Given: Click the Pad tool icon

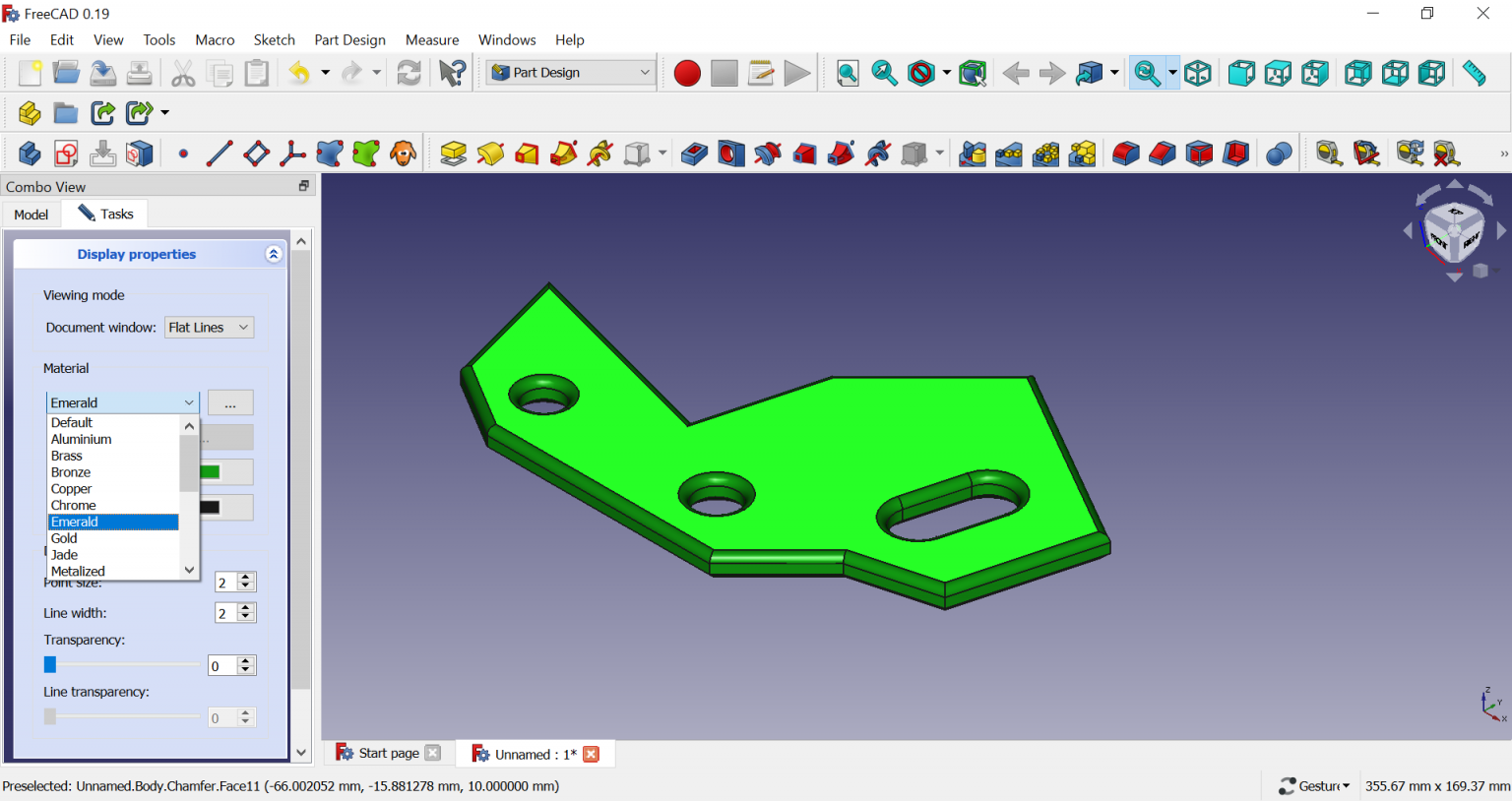Looking at the screenshot, I should tap(453, 154).
